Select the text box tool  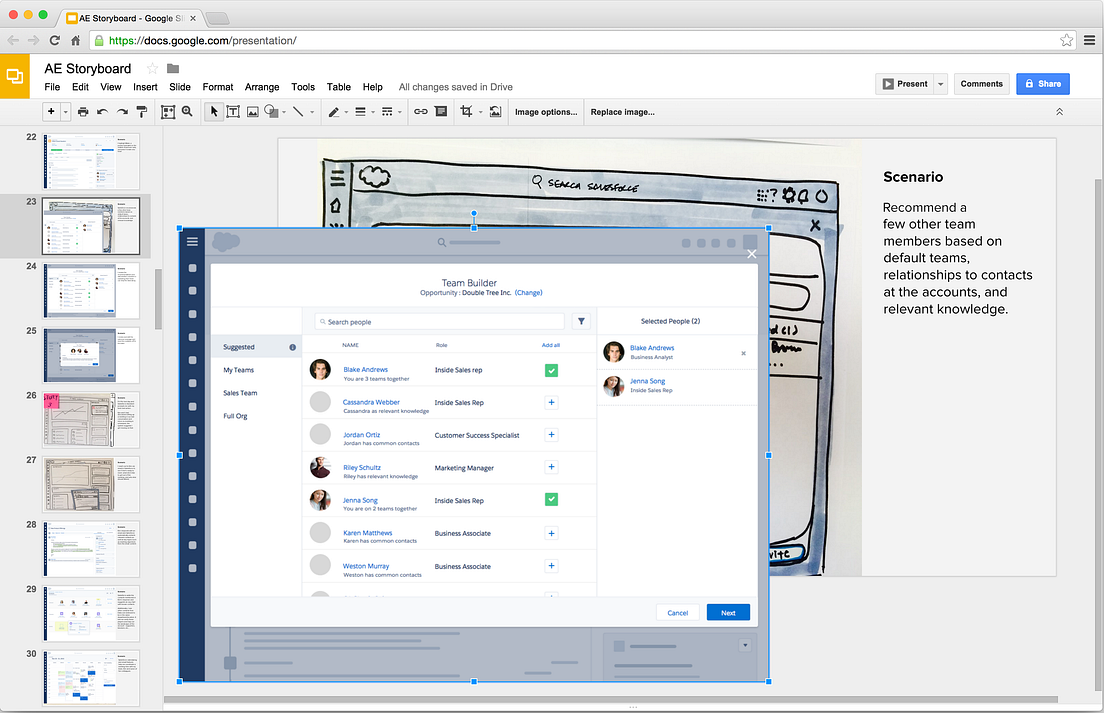(x=233, y=112)
